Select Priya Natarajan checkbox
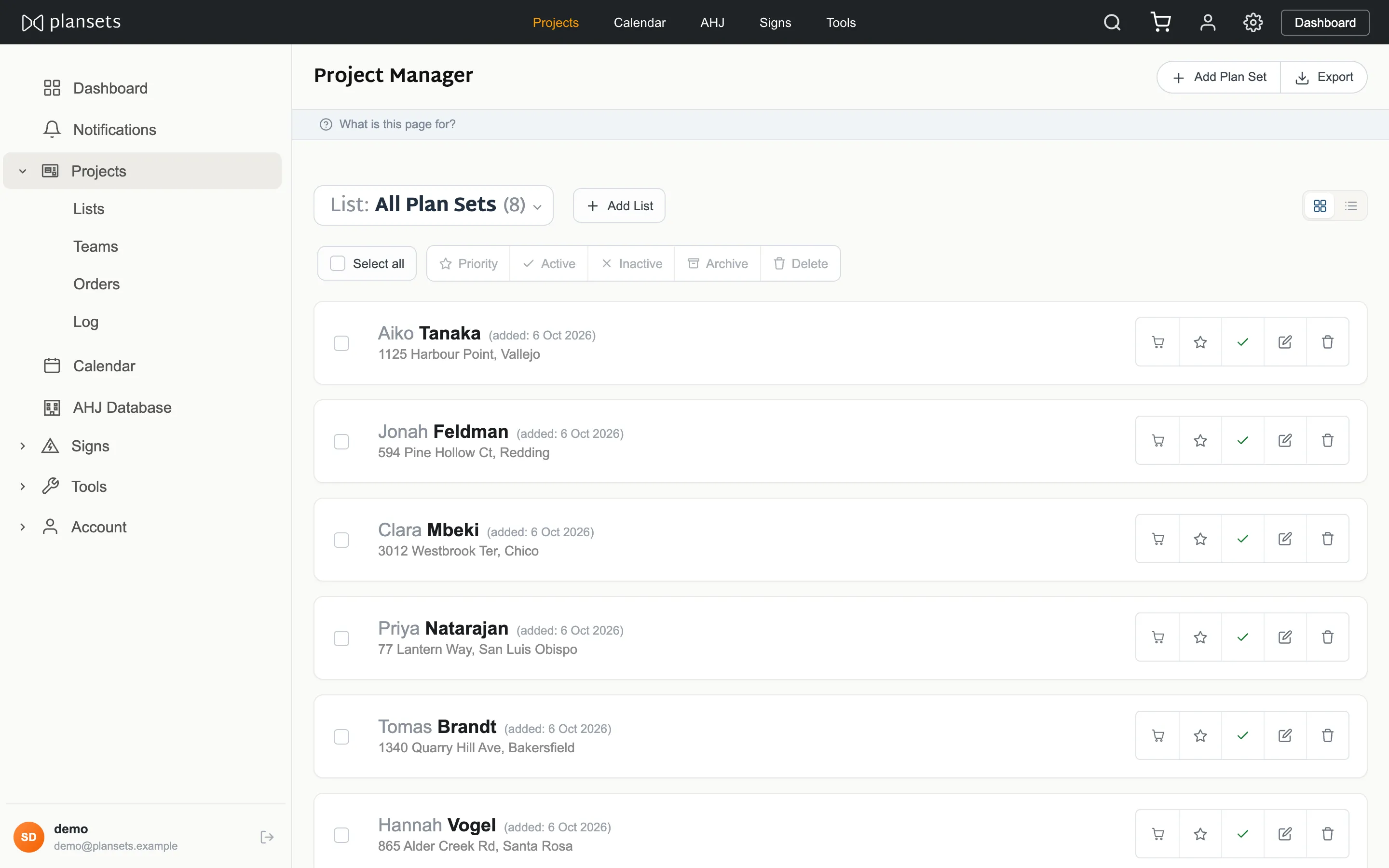Viewport: 1389px width, 868px height. [341, 638]
